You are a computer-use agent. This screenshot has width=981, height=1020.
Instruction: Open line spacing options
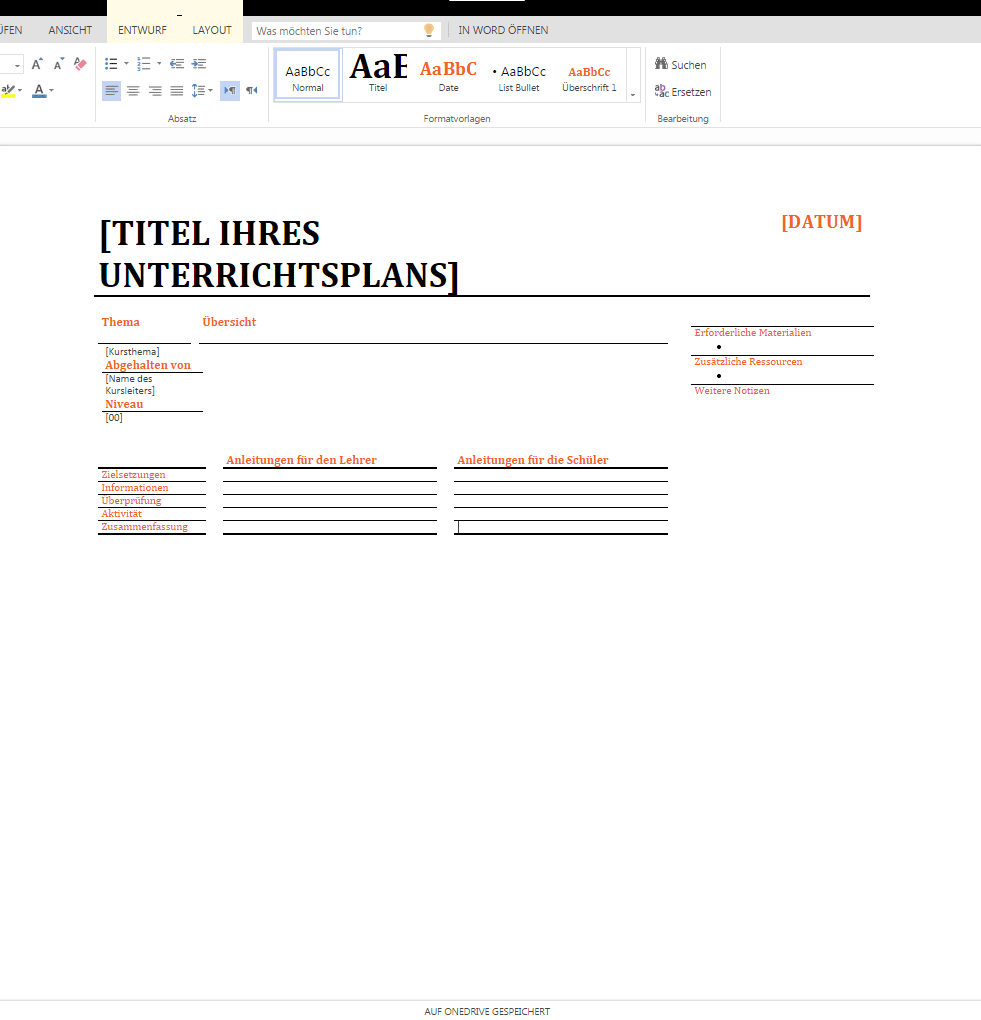198,90
